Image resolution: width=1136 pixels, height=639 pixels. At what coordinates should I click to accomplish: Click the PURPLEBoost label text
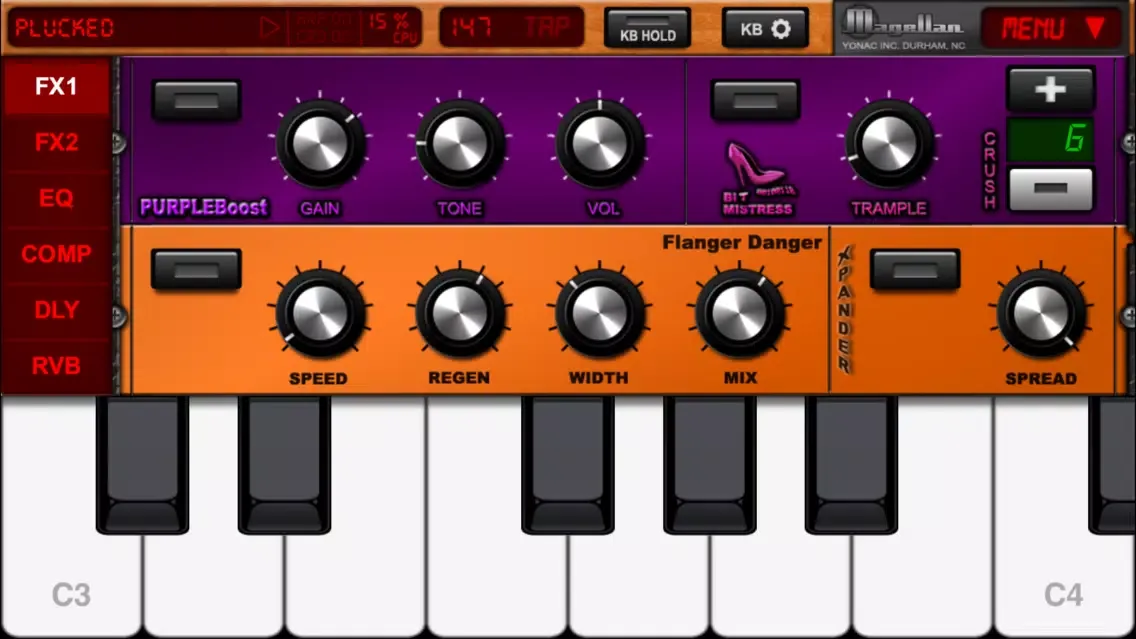pos(204,208)
